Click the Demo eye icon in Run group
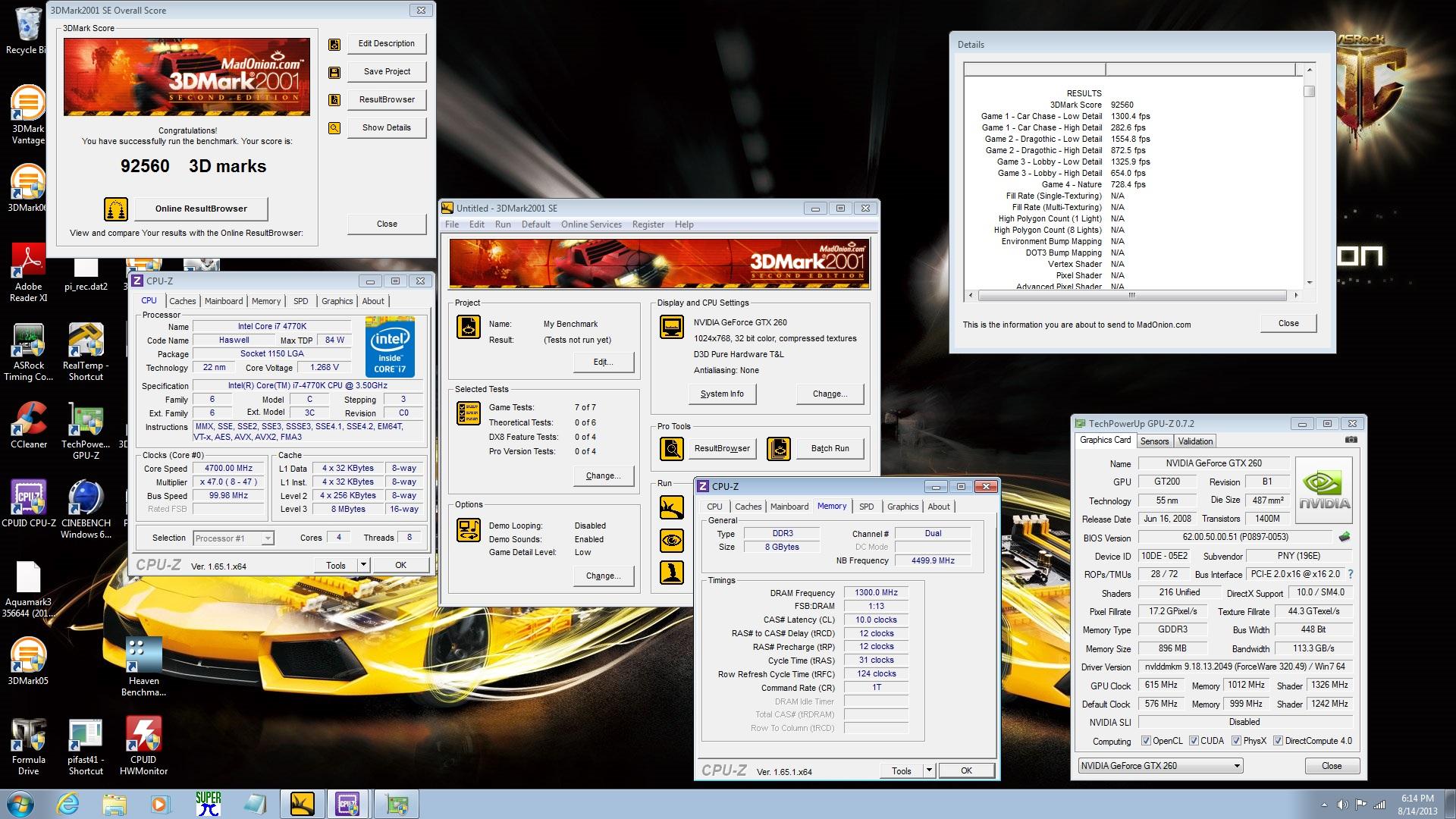 (672, 540)
